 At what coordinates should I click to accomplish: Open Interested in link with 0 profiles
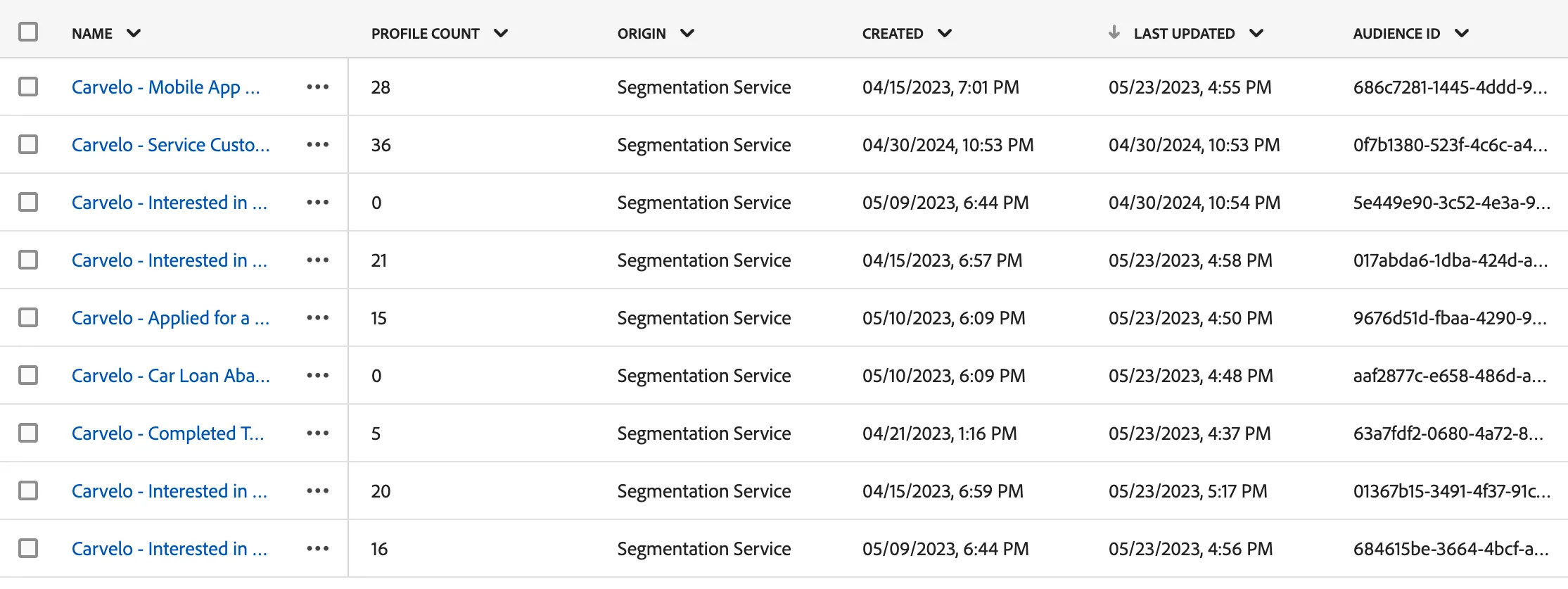[x=170, y=203]
